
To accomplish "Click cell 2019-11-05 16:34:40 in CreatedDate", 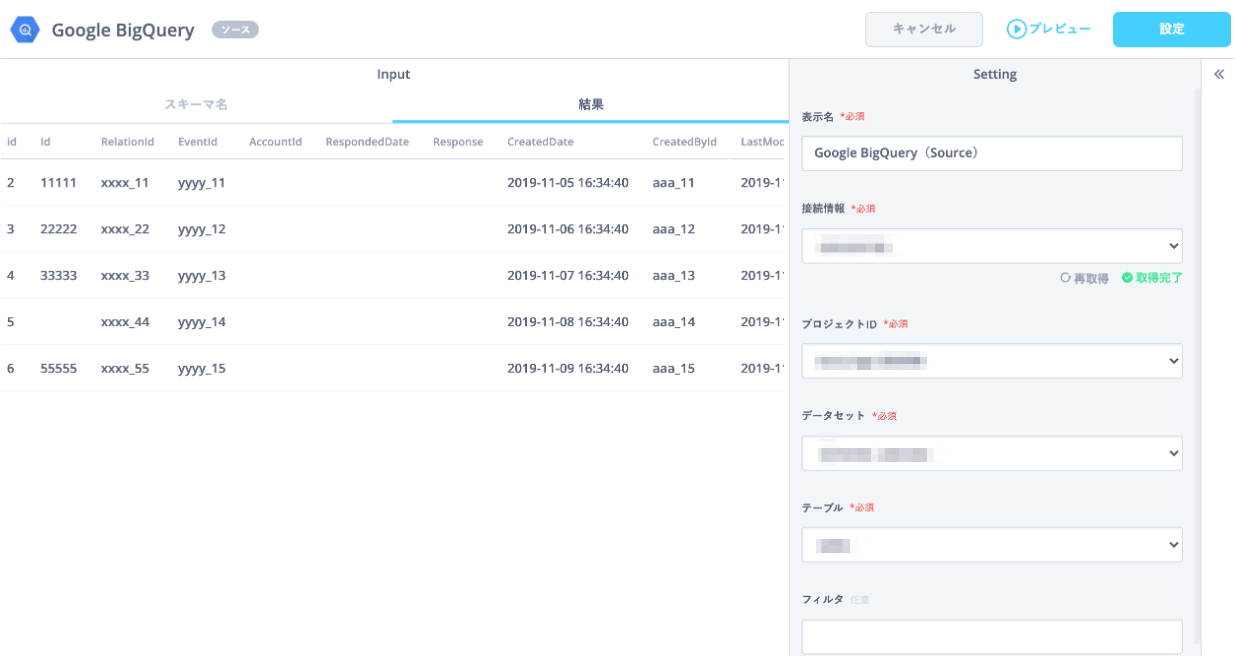I will pyautogui.click(x=568, y=183).
